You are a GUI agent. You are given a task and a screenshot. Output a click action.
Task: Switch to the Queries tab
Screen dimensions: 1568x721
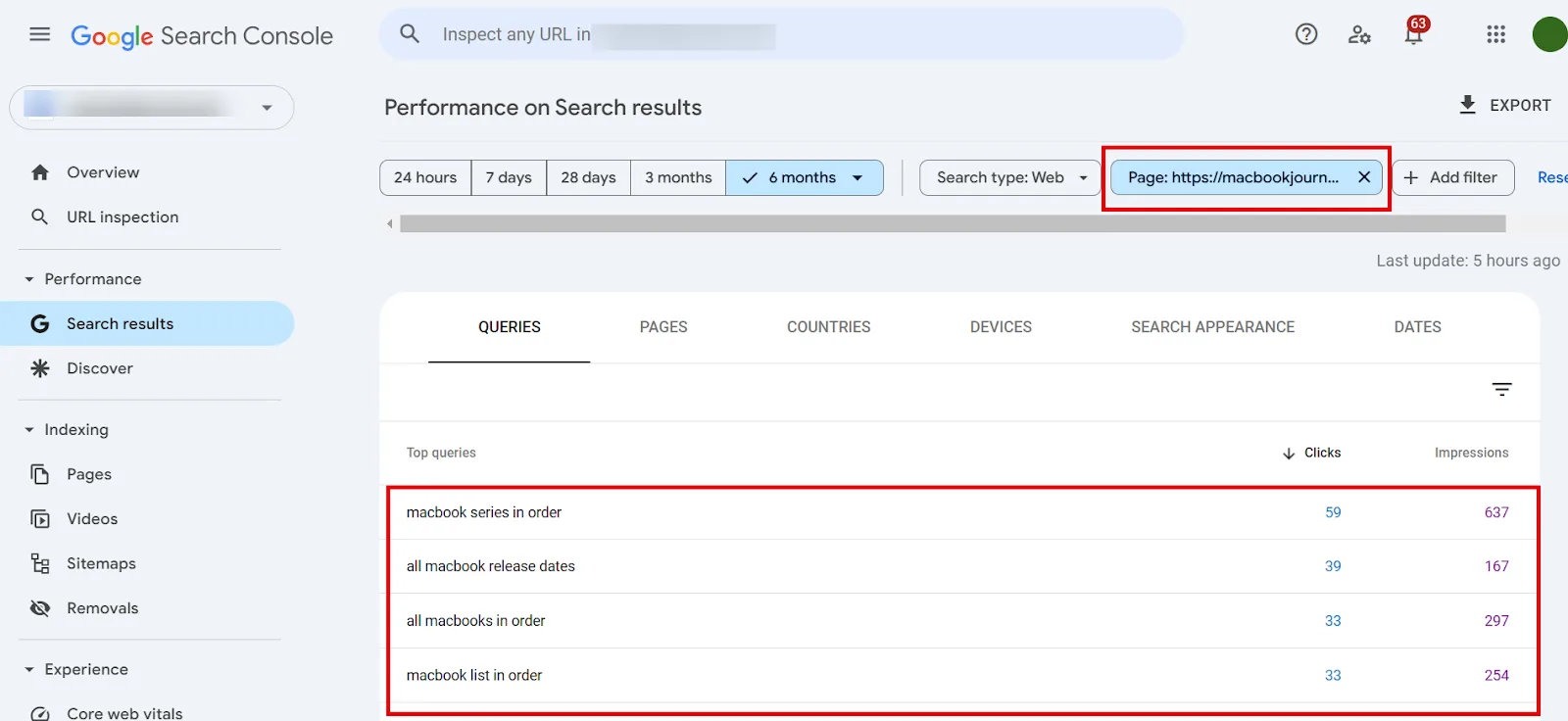point(510,327)
